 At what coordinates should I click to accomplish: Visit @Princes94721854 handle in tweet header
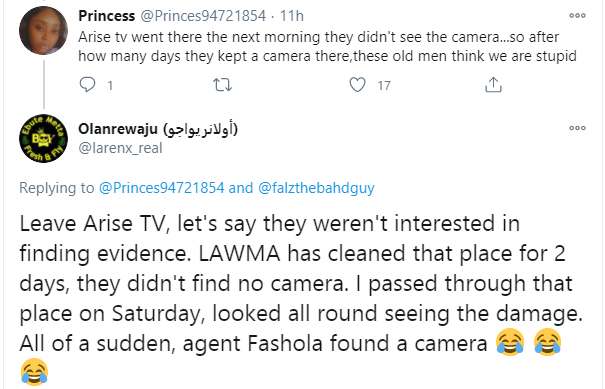203,16
